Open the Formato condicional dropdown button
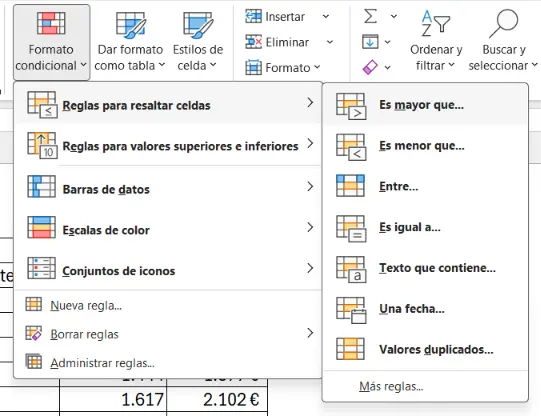Image resolution: width=541 pixels, height=417 pixels. pyautogui.click(x=51, y=42)
